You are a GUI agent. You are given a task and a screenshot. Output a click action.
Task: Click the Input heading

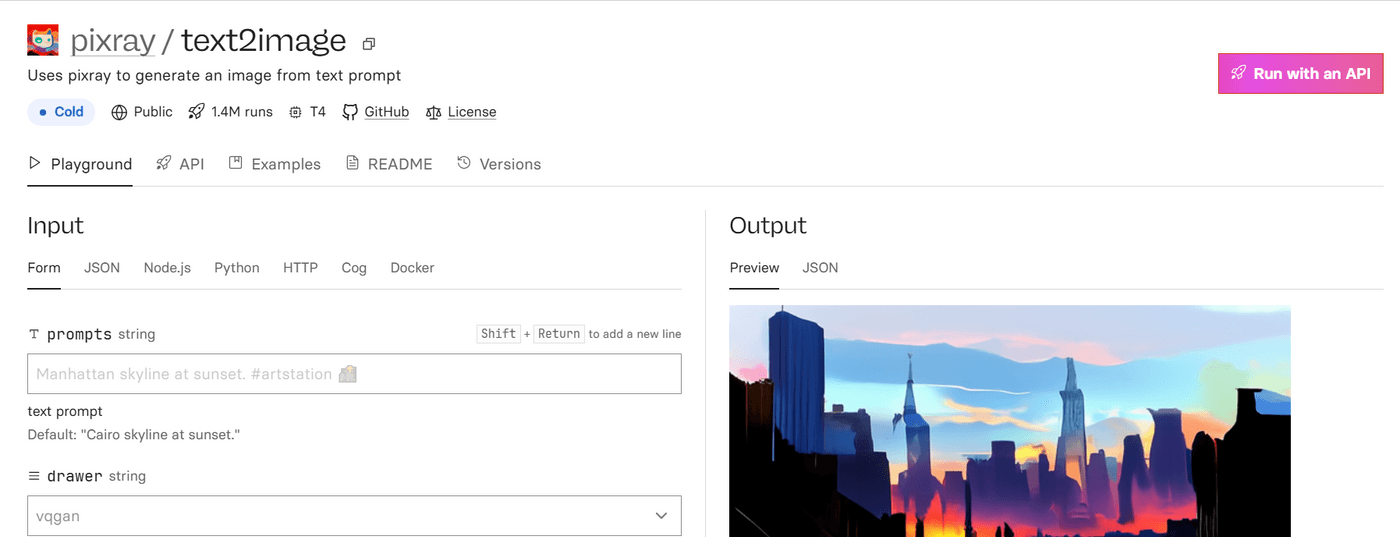coord(56,225)
